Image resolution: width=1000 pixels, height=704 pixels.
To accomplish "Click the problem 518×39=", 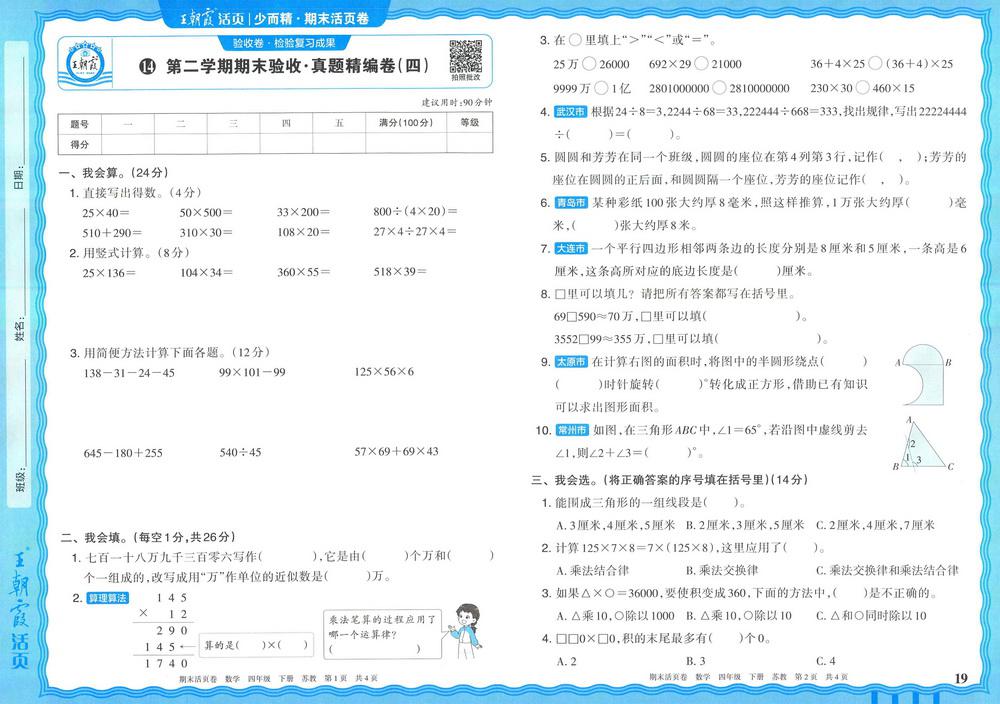I will point(400,272).
